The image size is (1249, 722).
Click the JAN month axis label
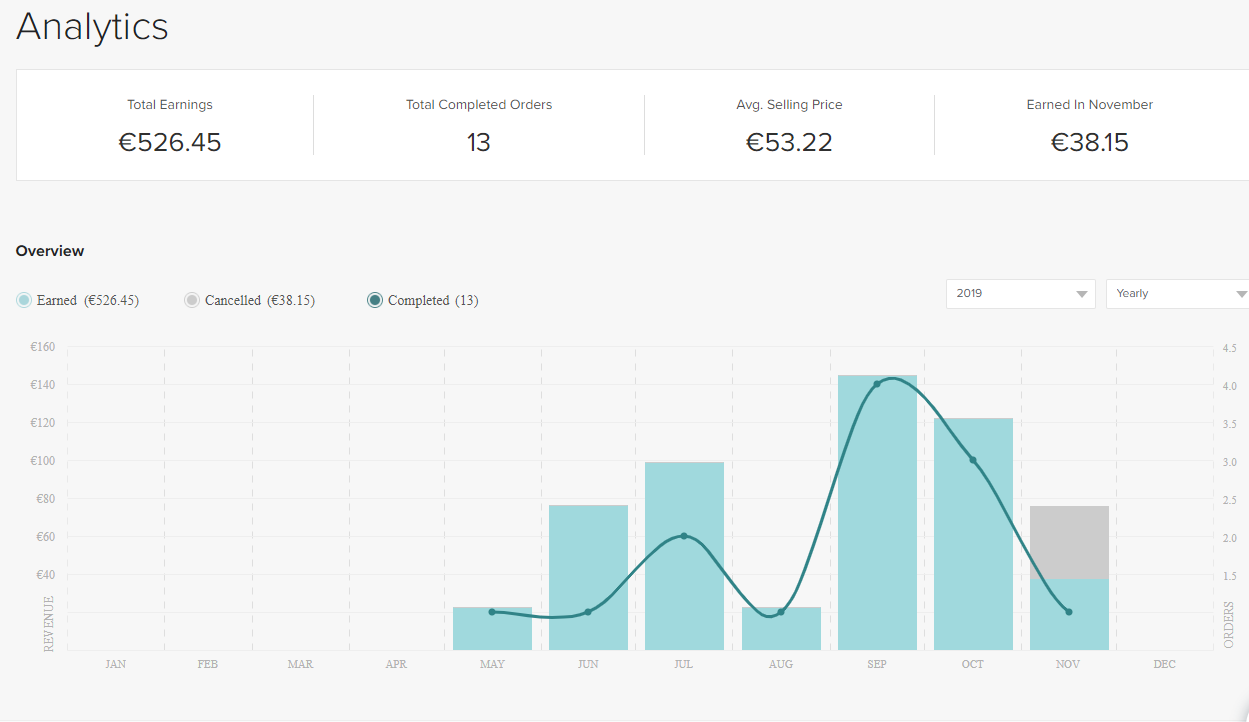116,664
